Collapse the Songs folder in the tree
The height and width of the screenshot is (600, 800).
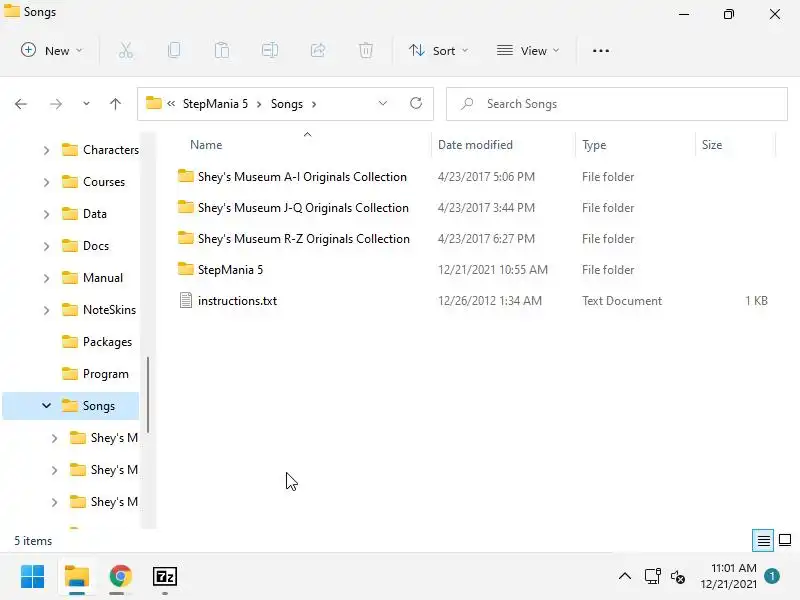pyautogui.click(x=46, y=406)
